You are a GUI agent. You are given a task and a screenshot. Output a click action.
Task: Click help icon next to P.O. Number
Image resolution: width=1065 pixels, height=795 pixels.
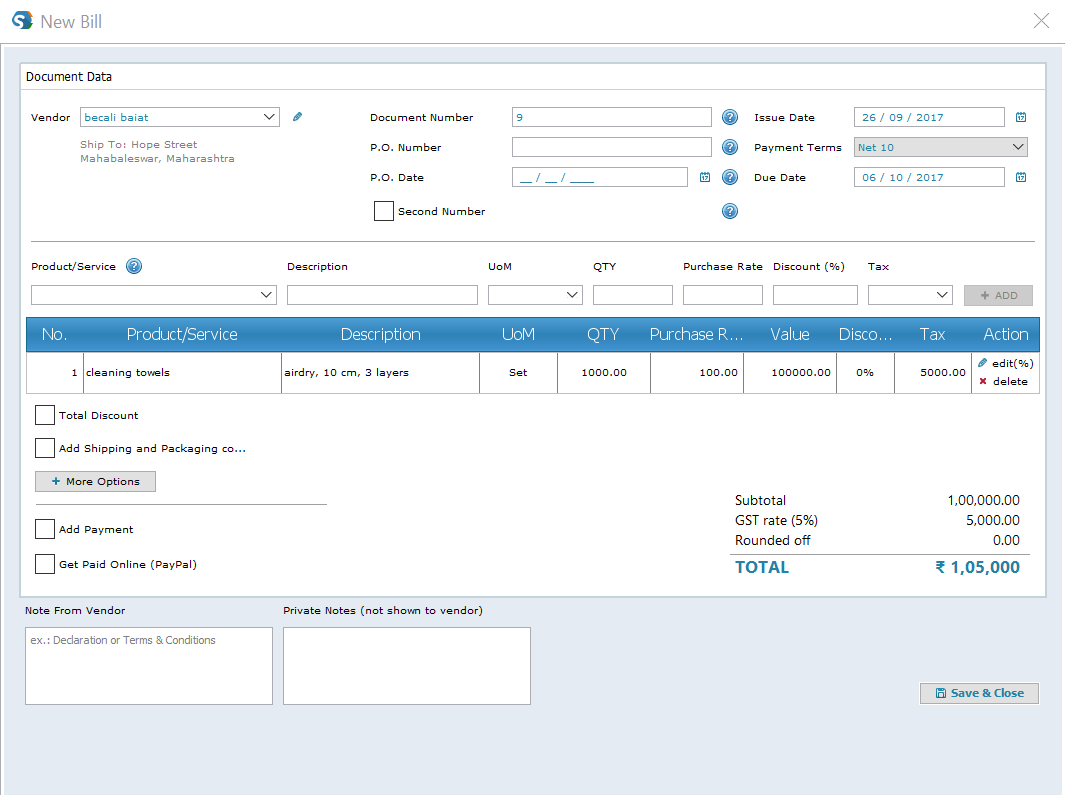pos(730,147)
